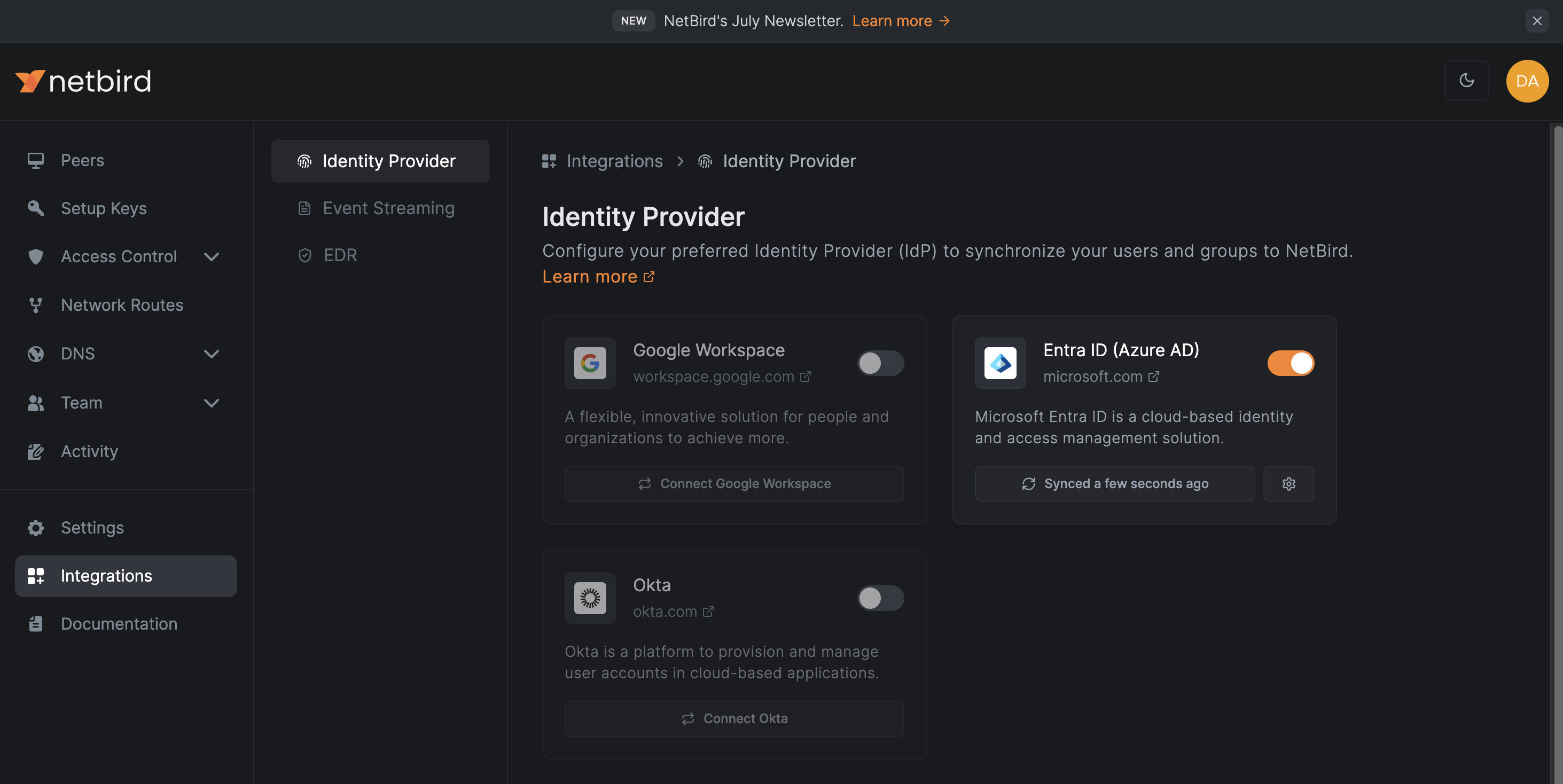Click the Network Routes sidebar icon

point(36,306)
